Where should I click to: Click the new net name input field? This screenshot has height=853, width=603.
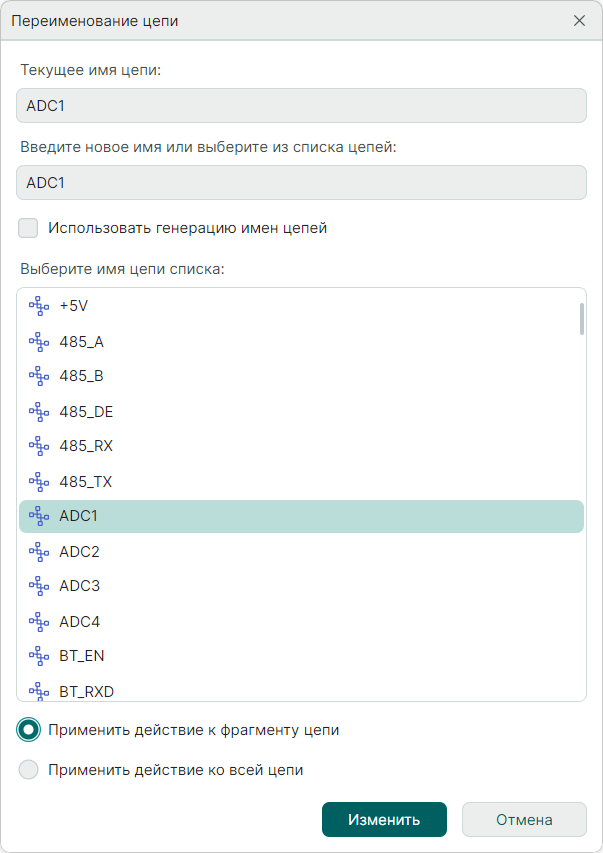click(x=301, y=183)
